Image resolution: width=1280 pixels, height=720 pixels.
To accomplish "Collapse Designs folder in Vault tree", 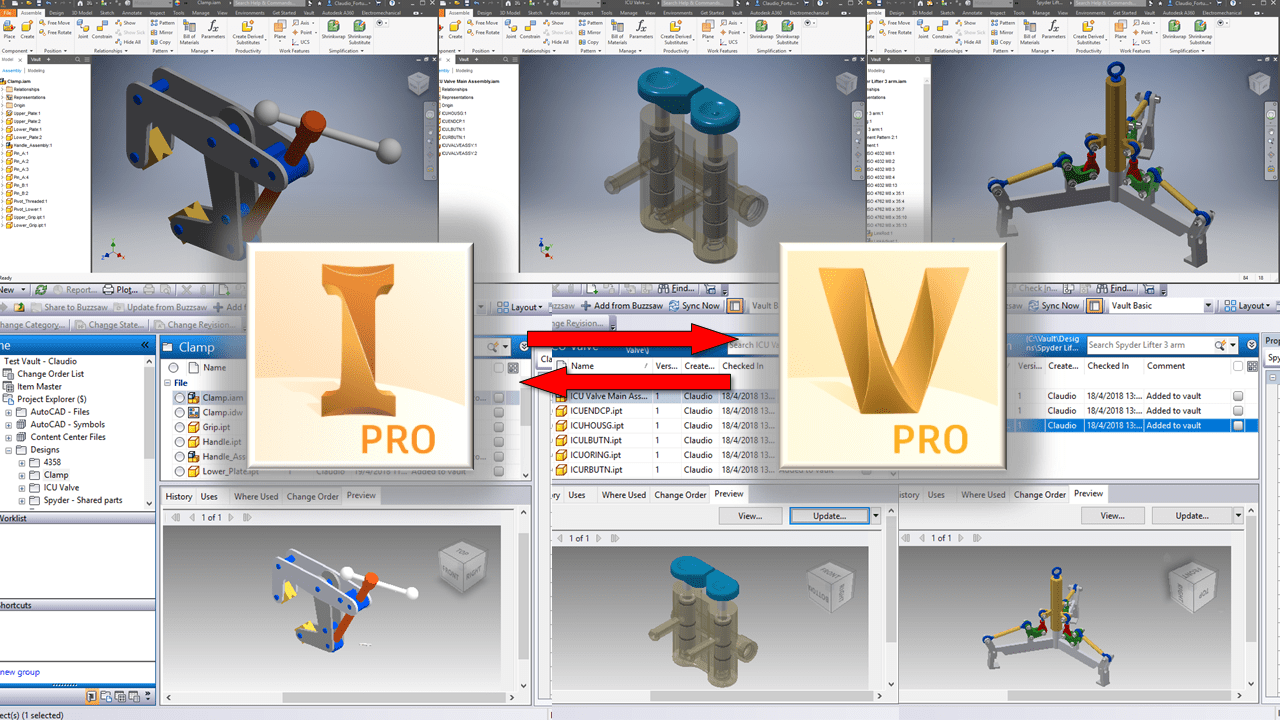I will pos(9,450).
